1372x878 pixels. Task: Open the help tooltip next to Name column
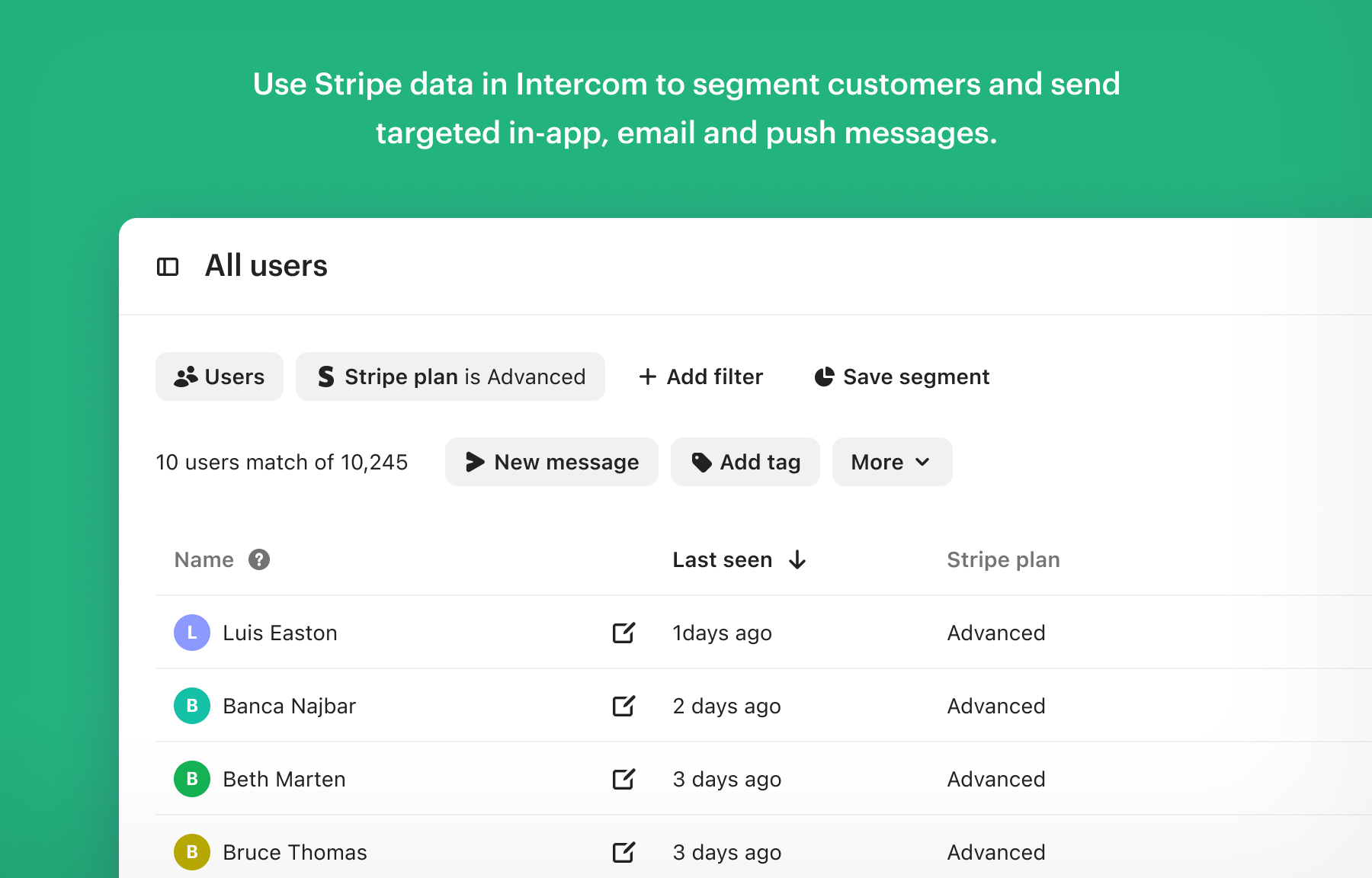tap(259, 559)
